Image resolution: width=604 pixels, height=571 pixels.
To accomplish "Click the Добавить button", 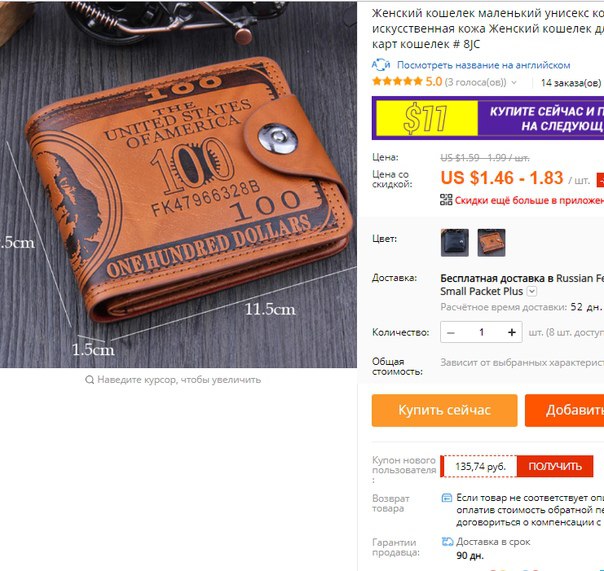I will [565, 410].
